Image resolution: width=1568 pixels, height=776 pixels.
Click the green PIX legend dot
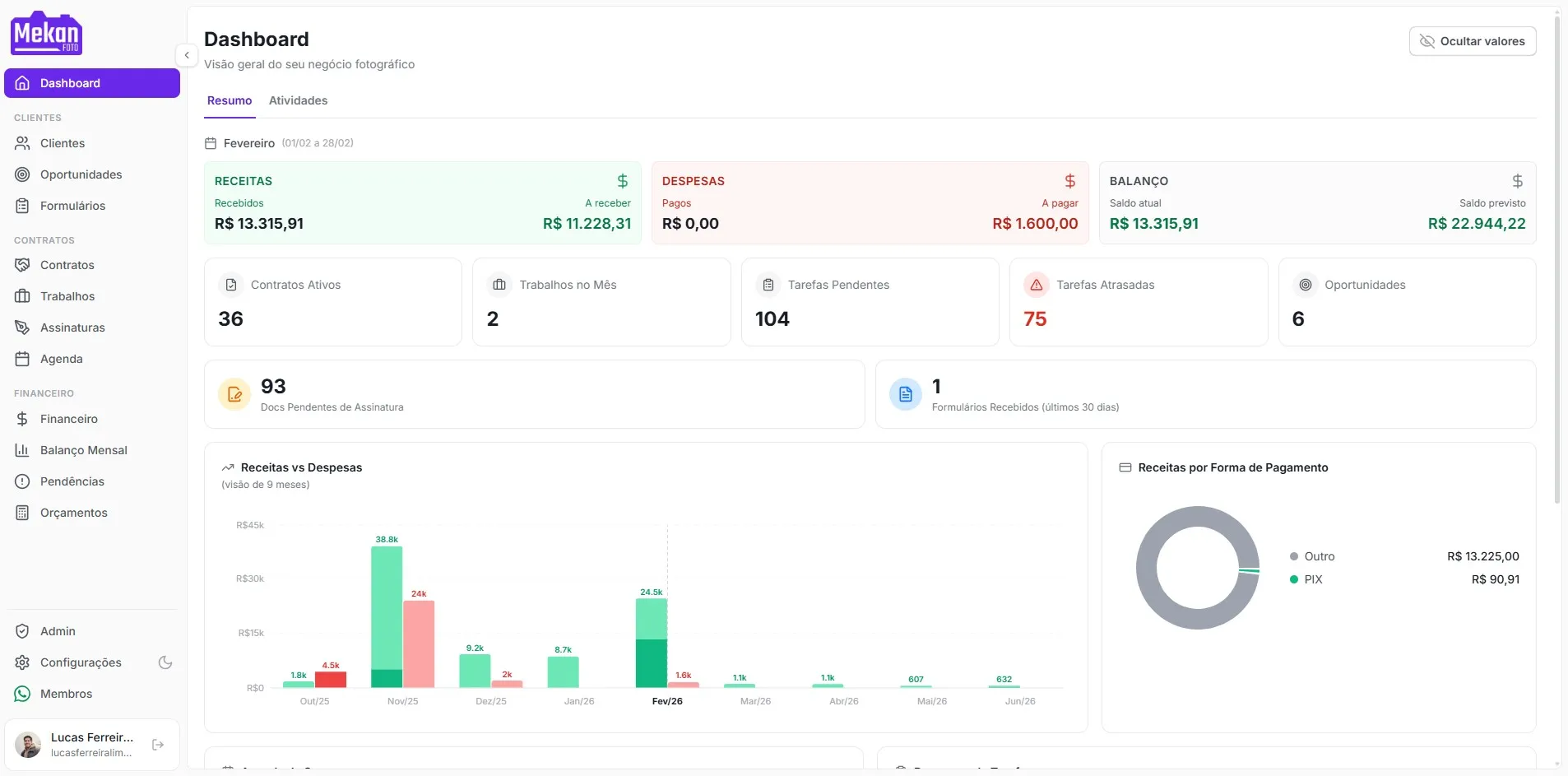click(1293, 579)
